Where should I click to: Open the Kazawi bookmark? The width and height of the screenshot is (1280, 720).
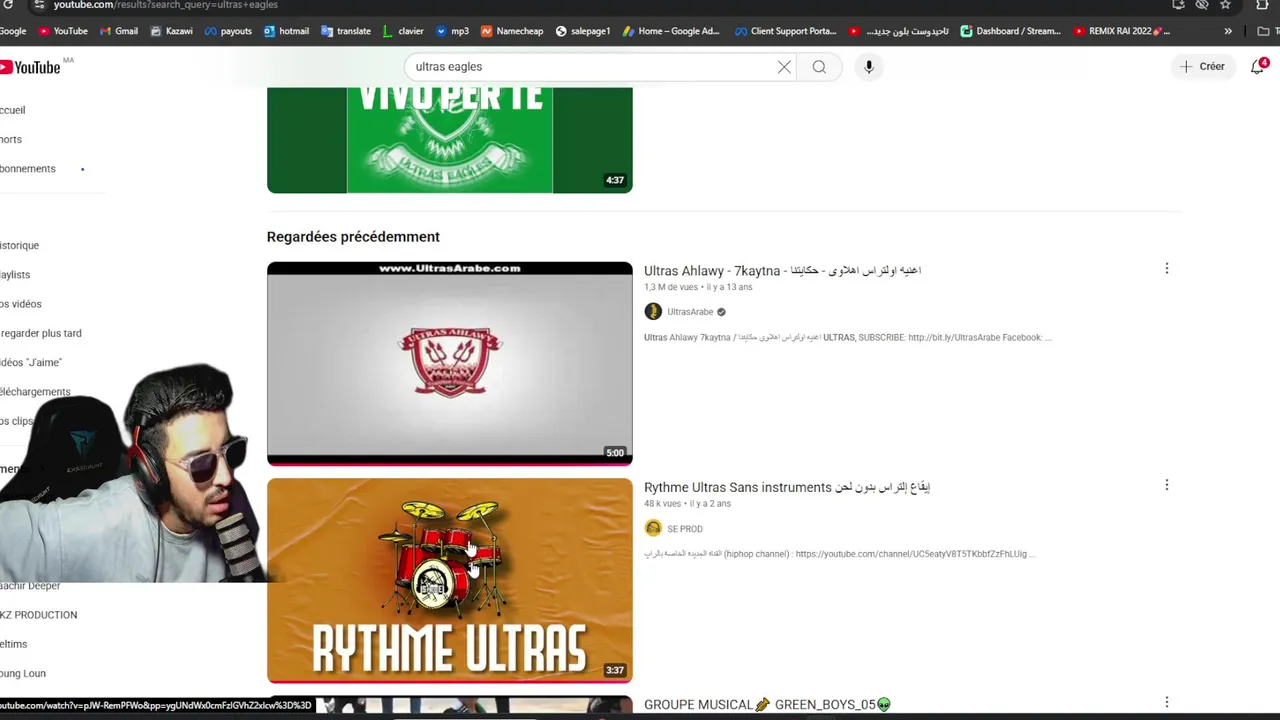click(x=171, y=31)
